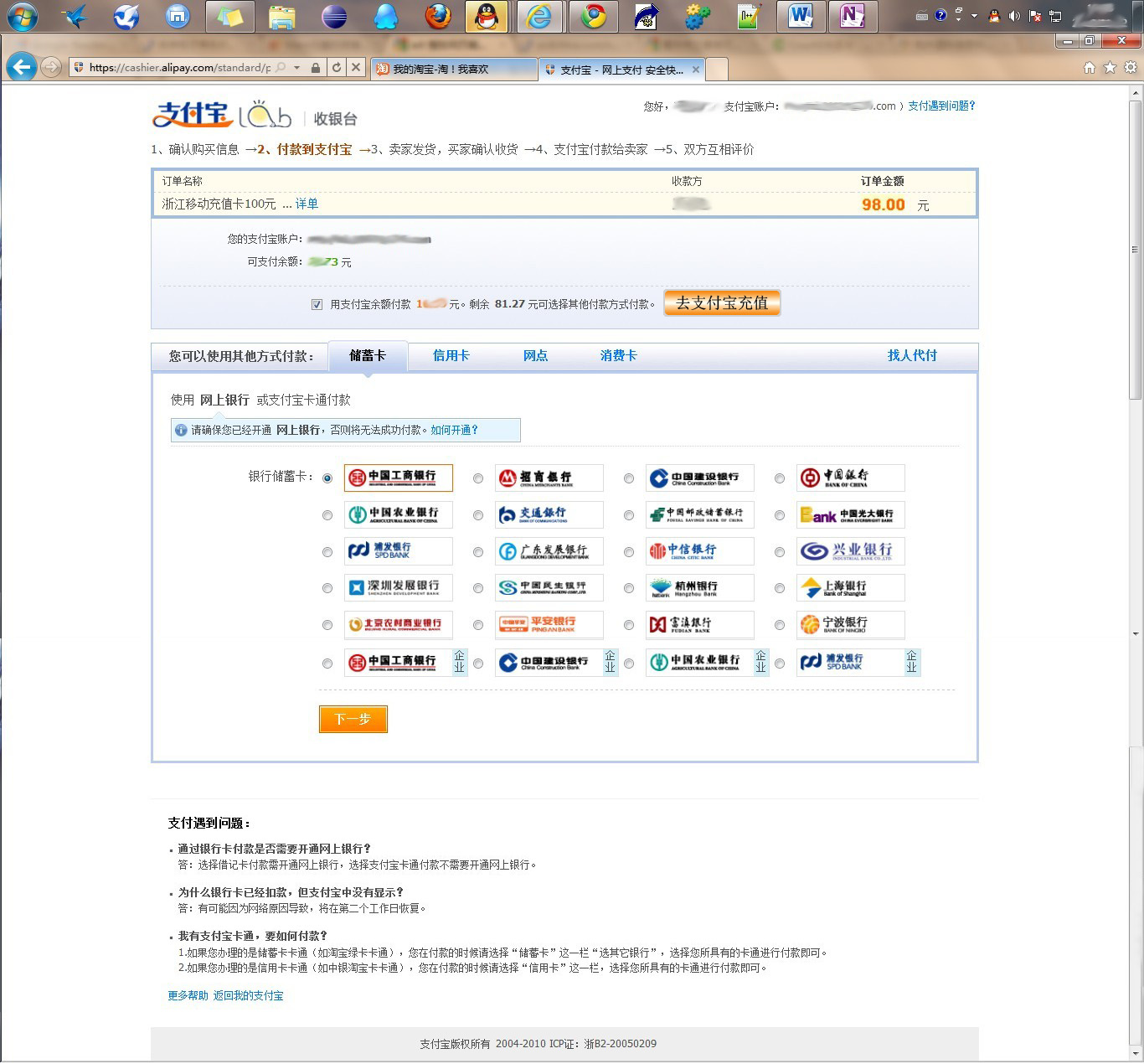This screenshot has width=1144, height=1064.
Task: Select 交通银行 radio button
Action: (x=478, y=515)
